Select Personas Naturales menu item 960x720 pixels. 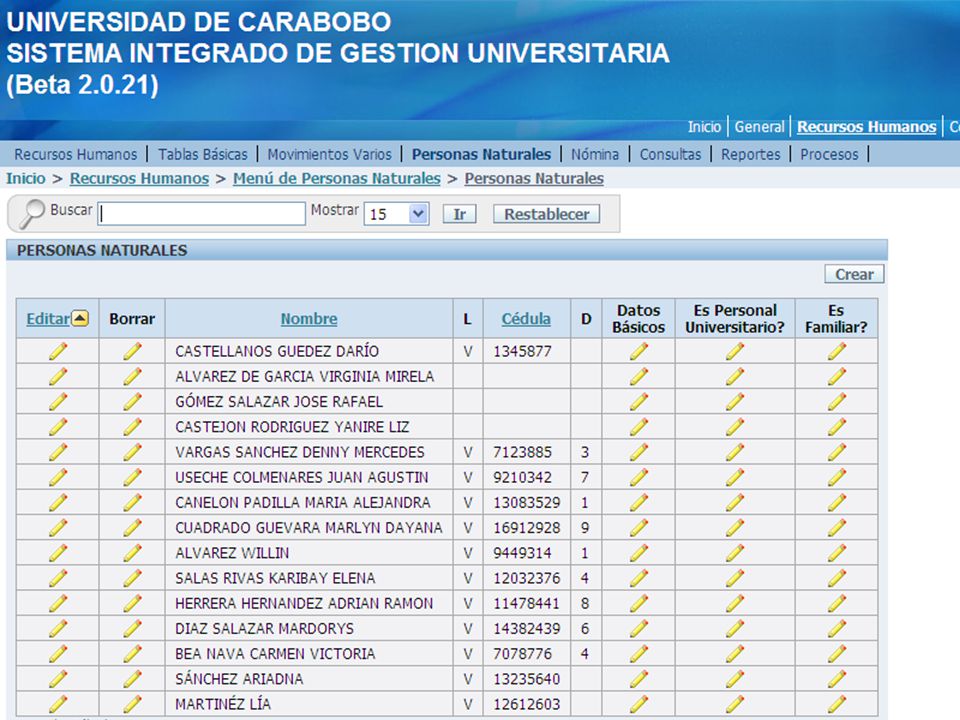(481, 154)
